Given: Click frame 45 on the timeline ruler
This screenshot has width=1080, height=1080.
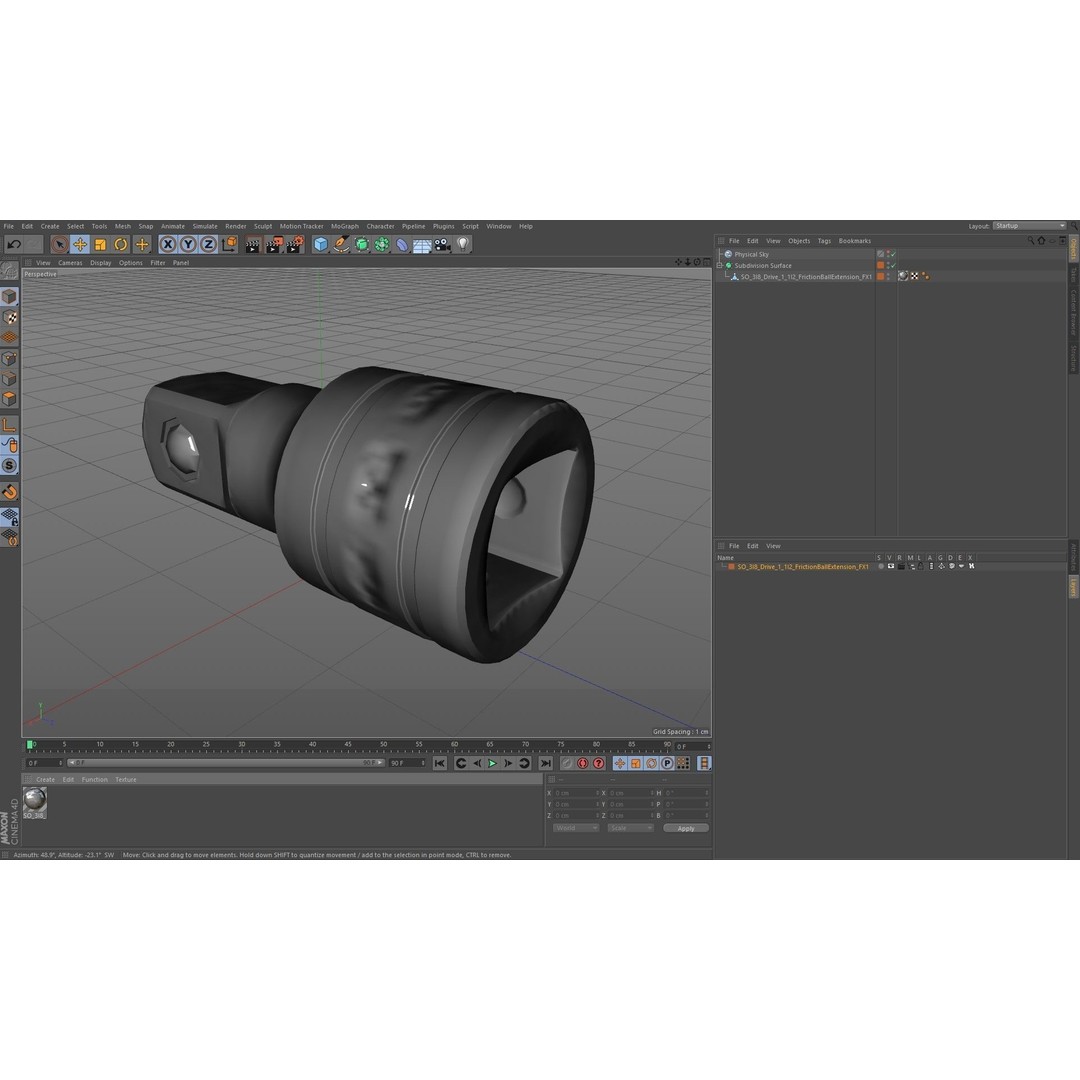Looking at the screenshot, I should pos(348,746).
